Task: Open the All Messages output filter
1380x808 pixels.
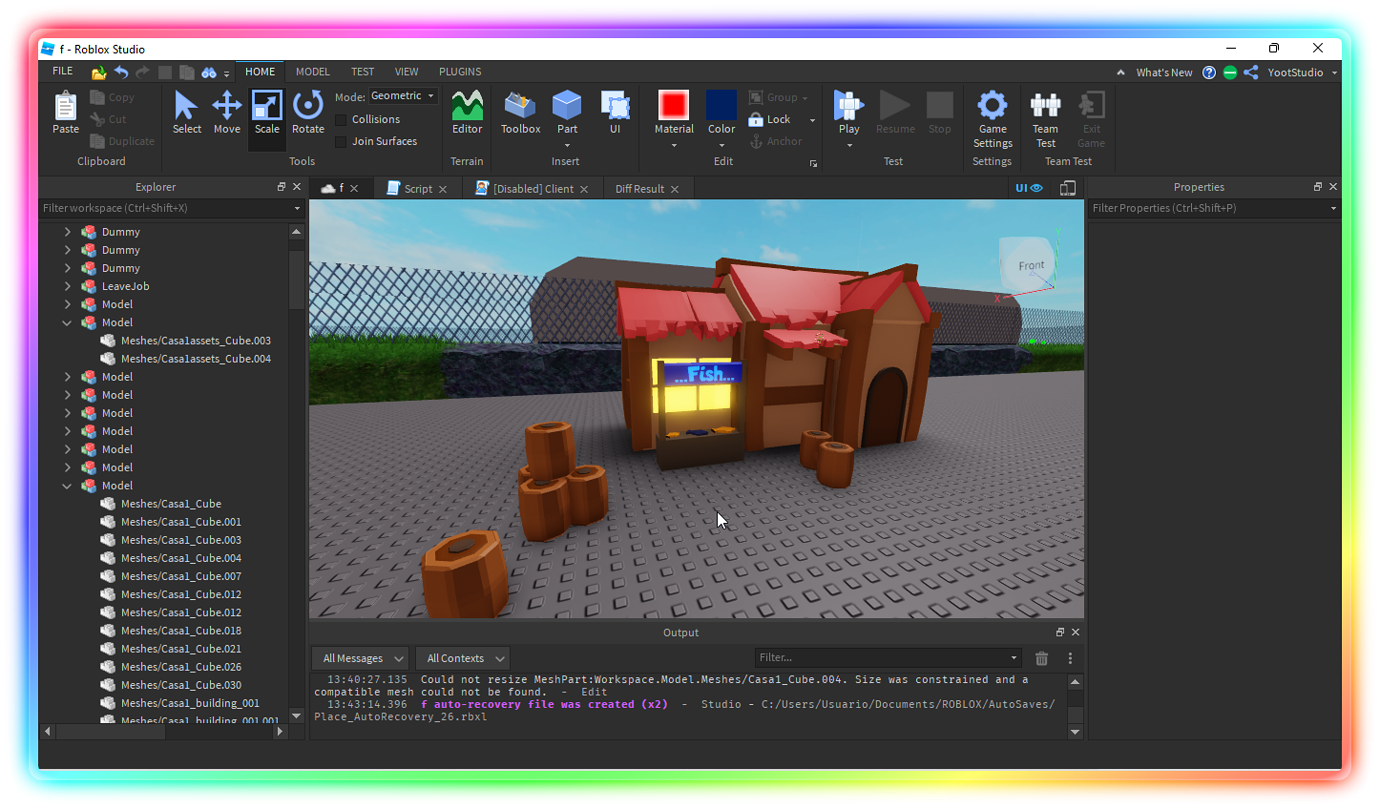Action: (x=359, y=658)
